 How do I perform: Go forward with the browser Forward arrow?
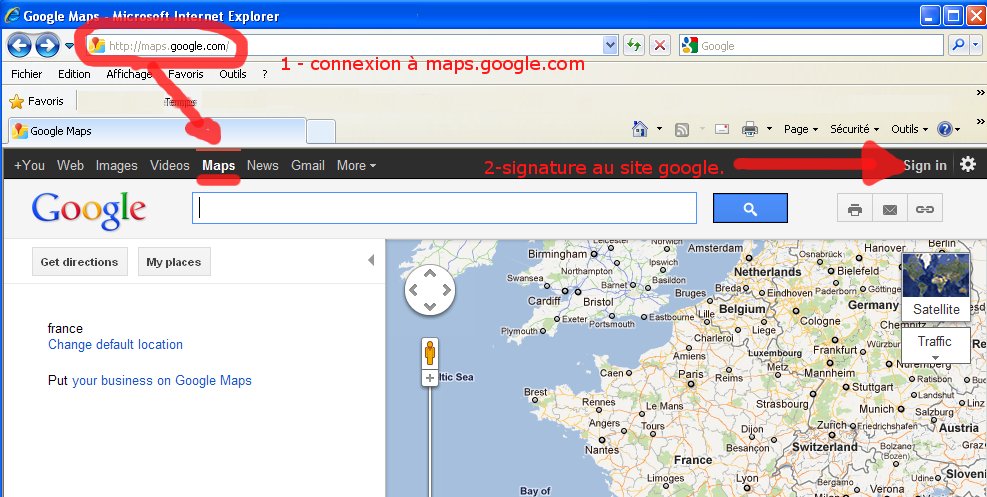(47, 45)
